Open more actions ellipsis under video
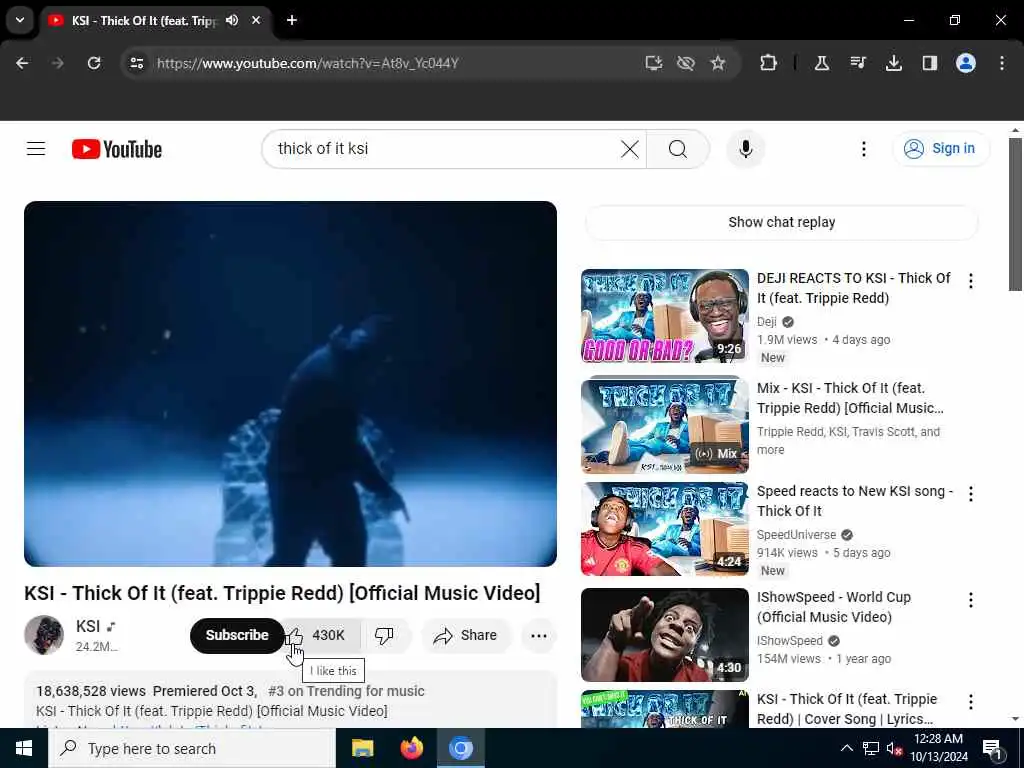The image size is (1024, 768). (x=539, y=635)
